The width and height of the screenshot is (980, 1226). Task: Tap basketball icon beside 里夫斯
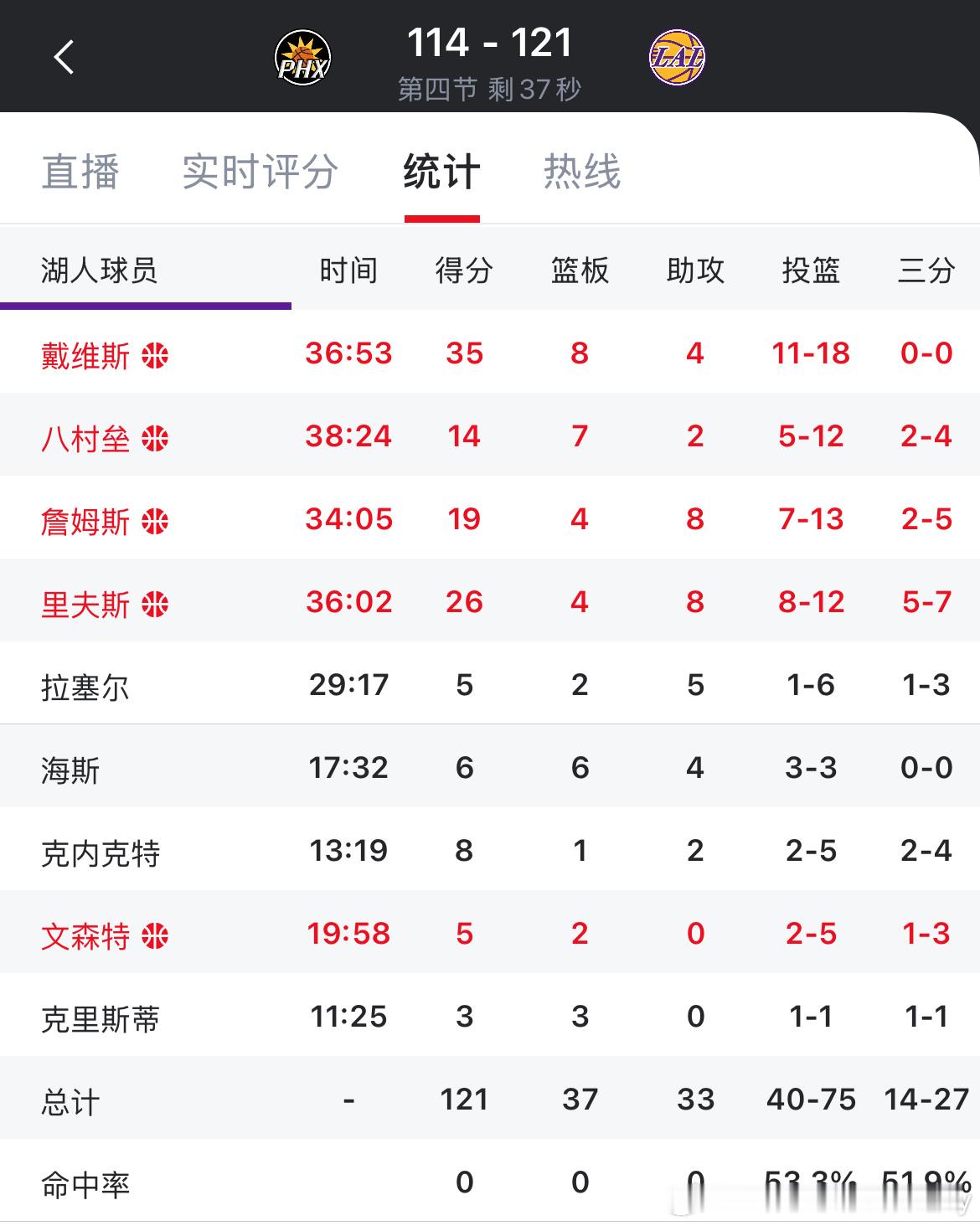coord(155,605)
